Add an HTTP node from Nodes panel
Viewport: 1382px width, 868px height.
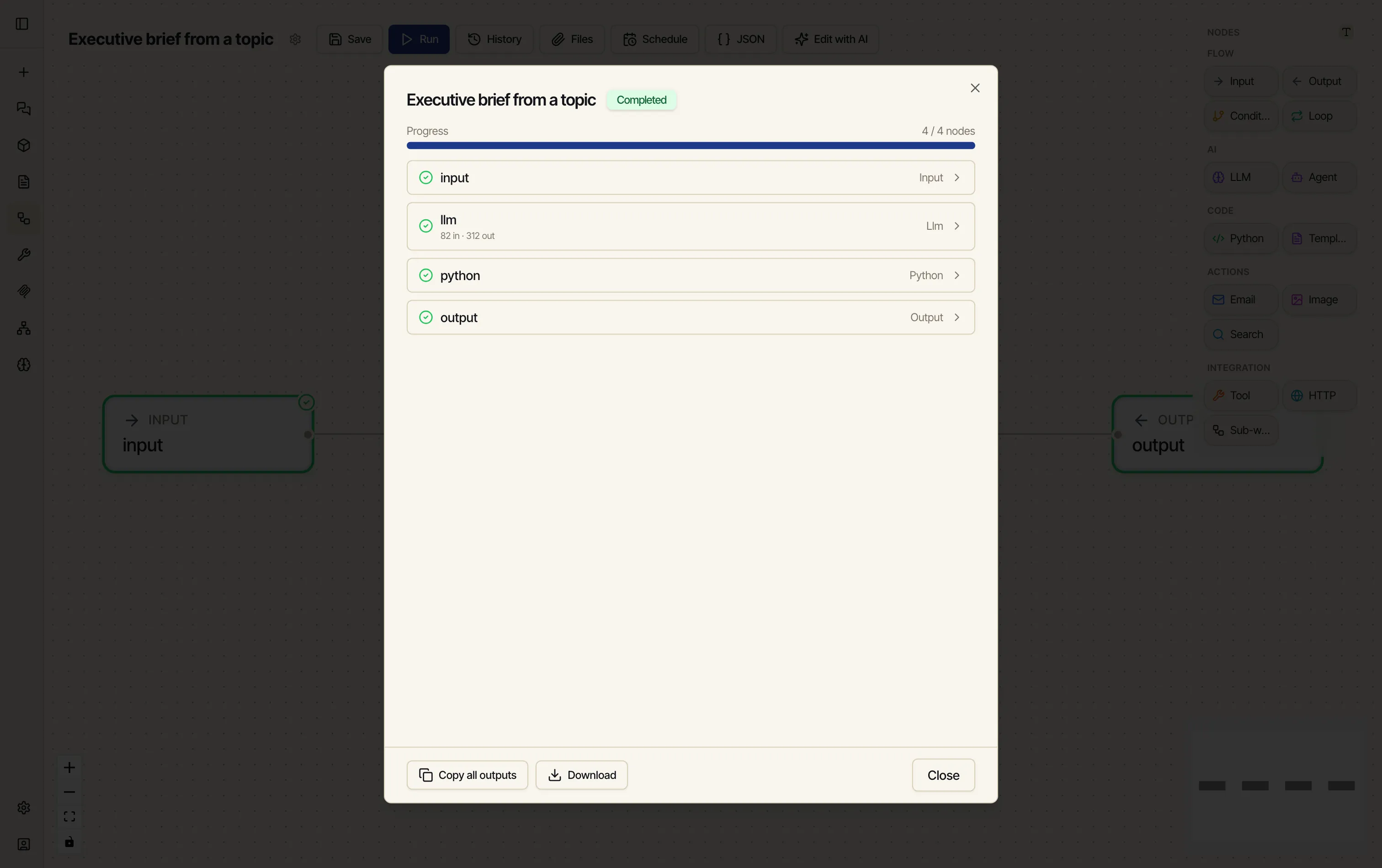[x=1319, y=395]
